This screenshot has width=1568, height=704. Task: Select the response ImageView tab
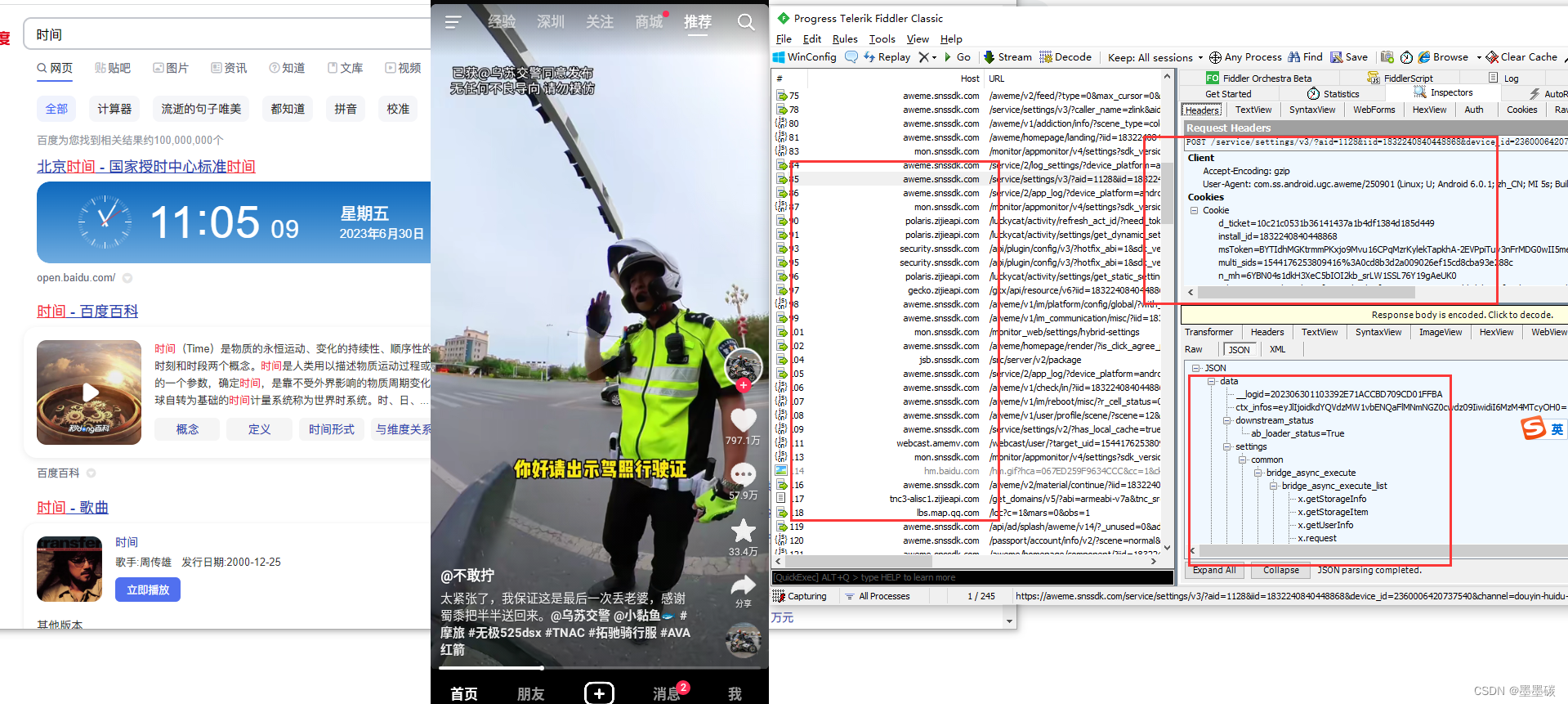click(1441, 332)
